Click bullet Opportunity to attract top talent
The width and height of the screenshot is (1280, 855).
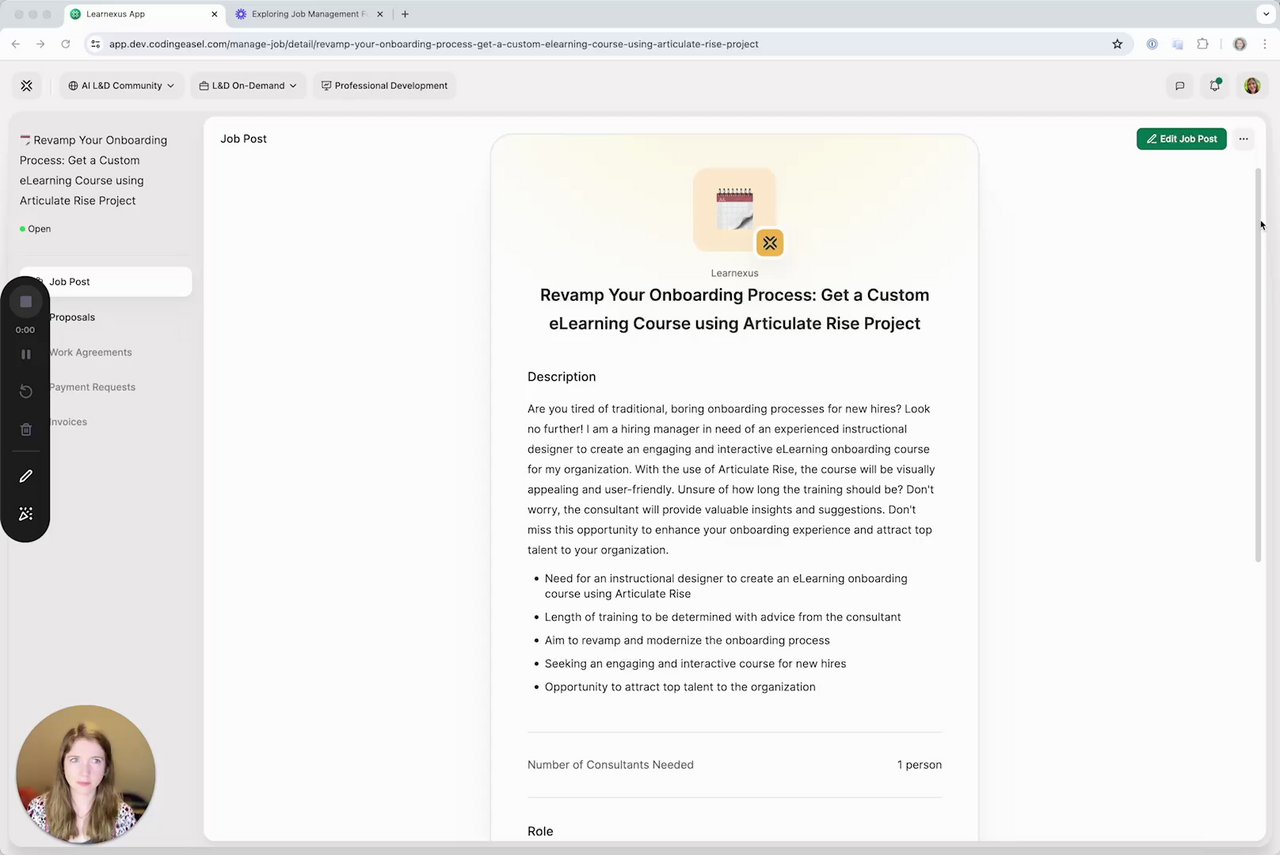pyautogui.click(x=680, y=687)
